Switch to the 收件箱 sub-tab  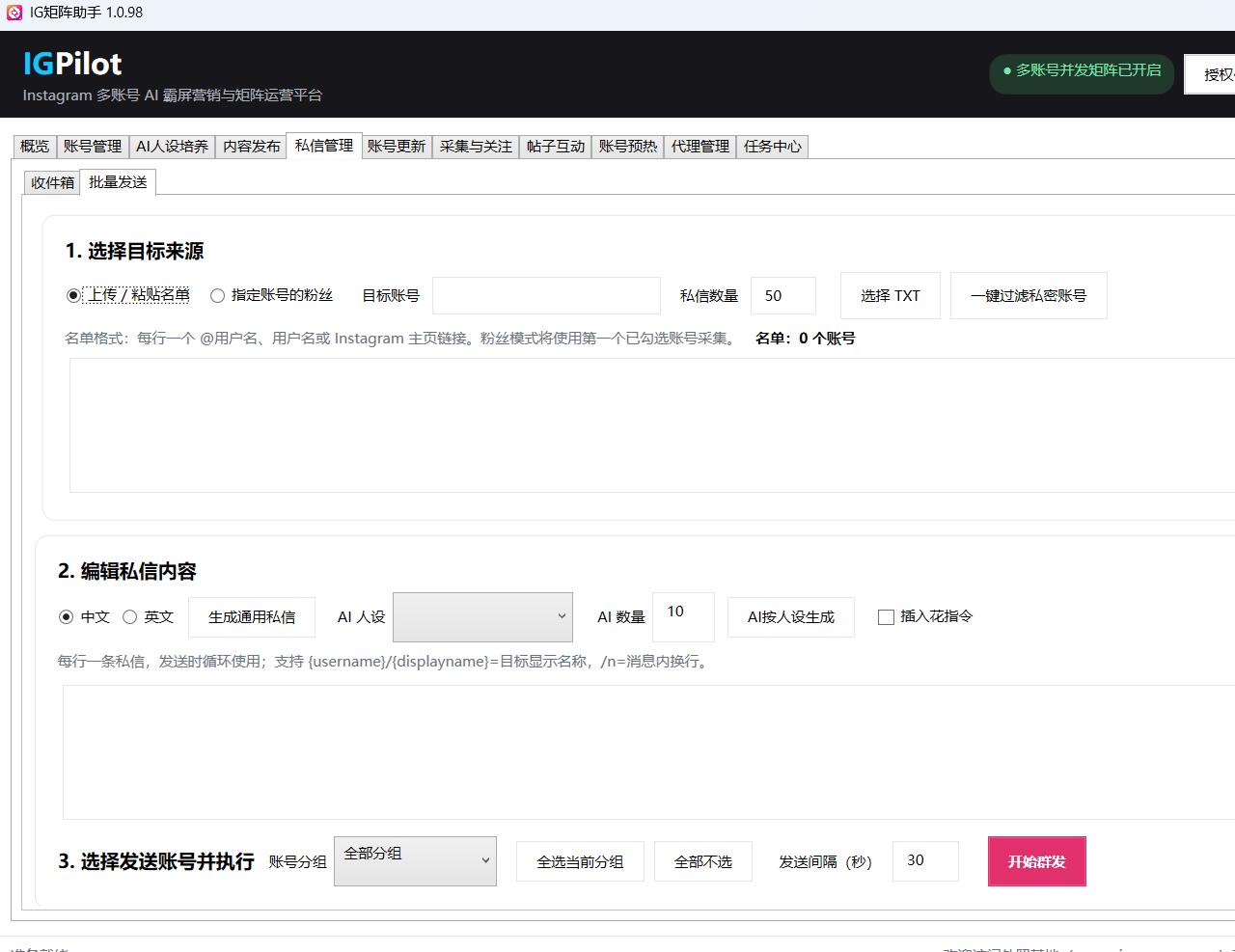52,182
